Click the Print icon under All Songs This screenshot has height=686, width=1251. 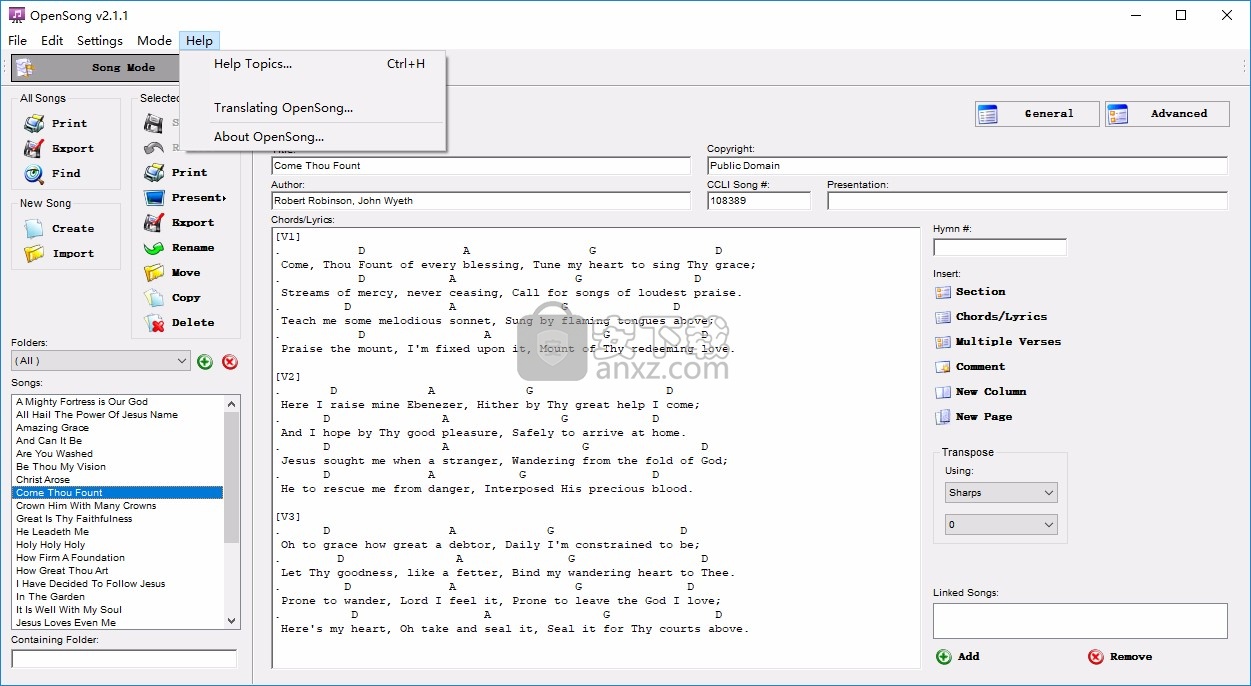pyautogui.click(x=34, y=123)
